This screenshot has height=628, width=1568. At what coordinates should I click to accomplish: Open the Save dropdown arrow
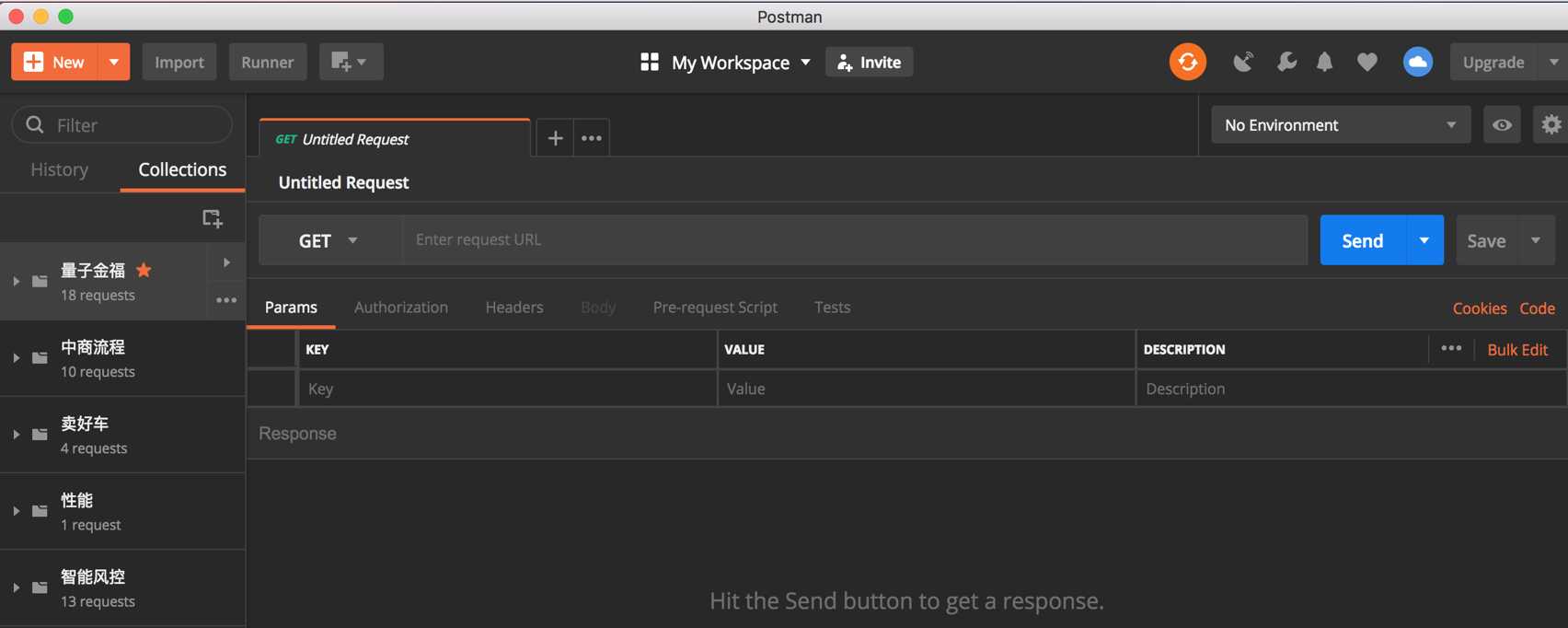(1536, 240)
